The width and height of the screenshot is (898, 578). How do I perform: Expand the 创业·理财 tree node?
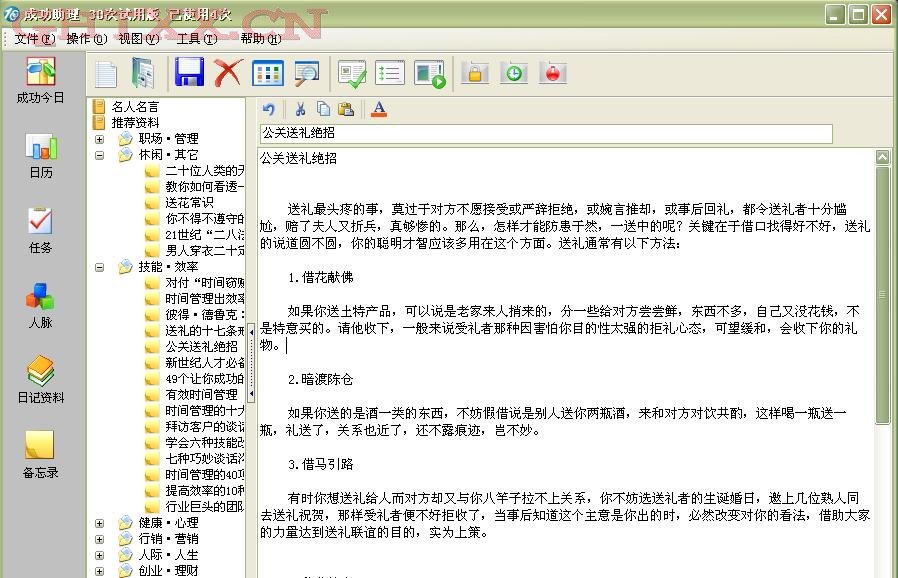(x=100, y=571)
